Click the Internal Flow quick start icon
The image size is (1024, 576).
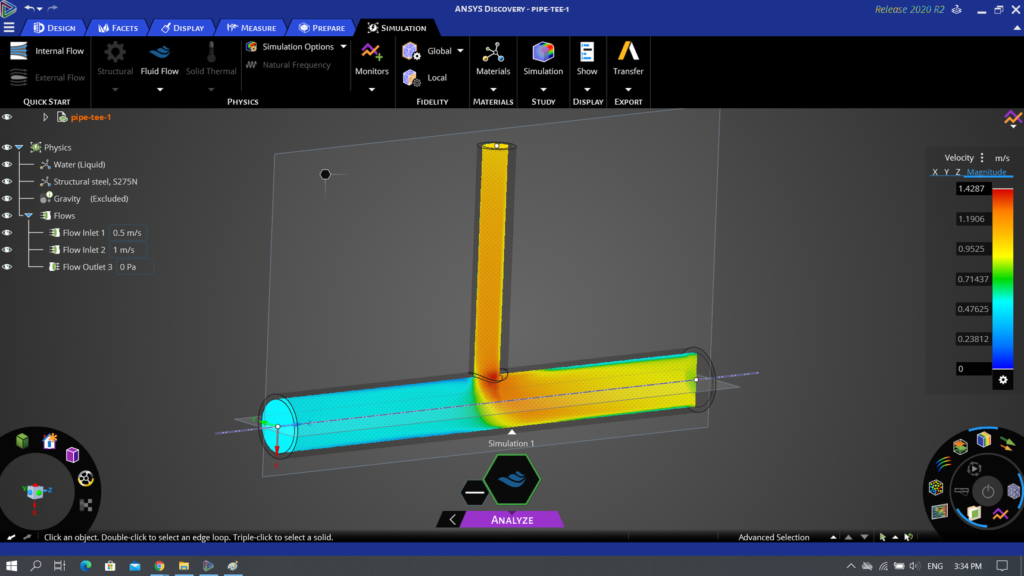(x=19, y=51)
